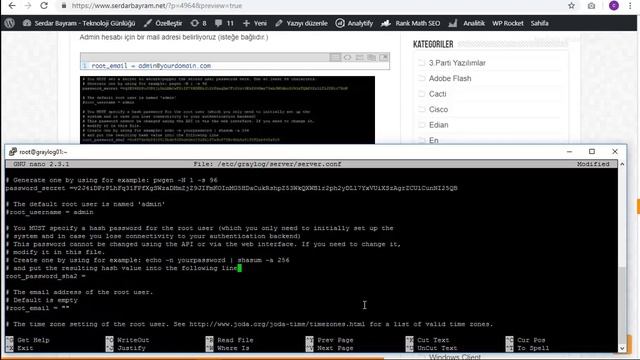Image resolution: width=640 pixels, height=360 pixels.
Task: Open Chrome's three-dot menu
Action: [630, 6]
